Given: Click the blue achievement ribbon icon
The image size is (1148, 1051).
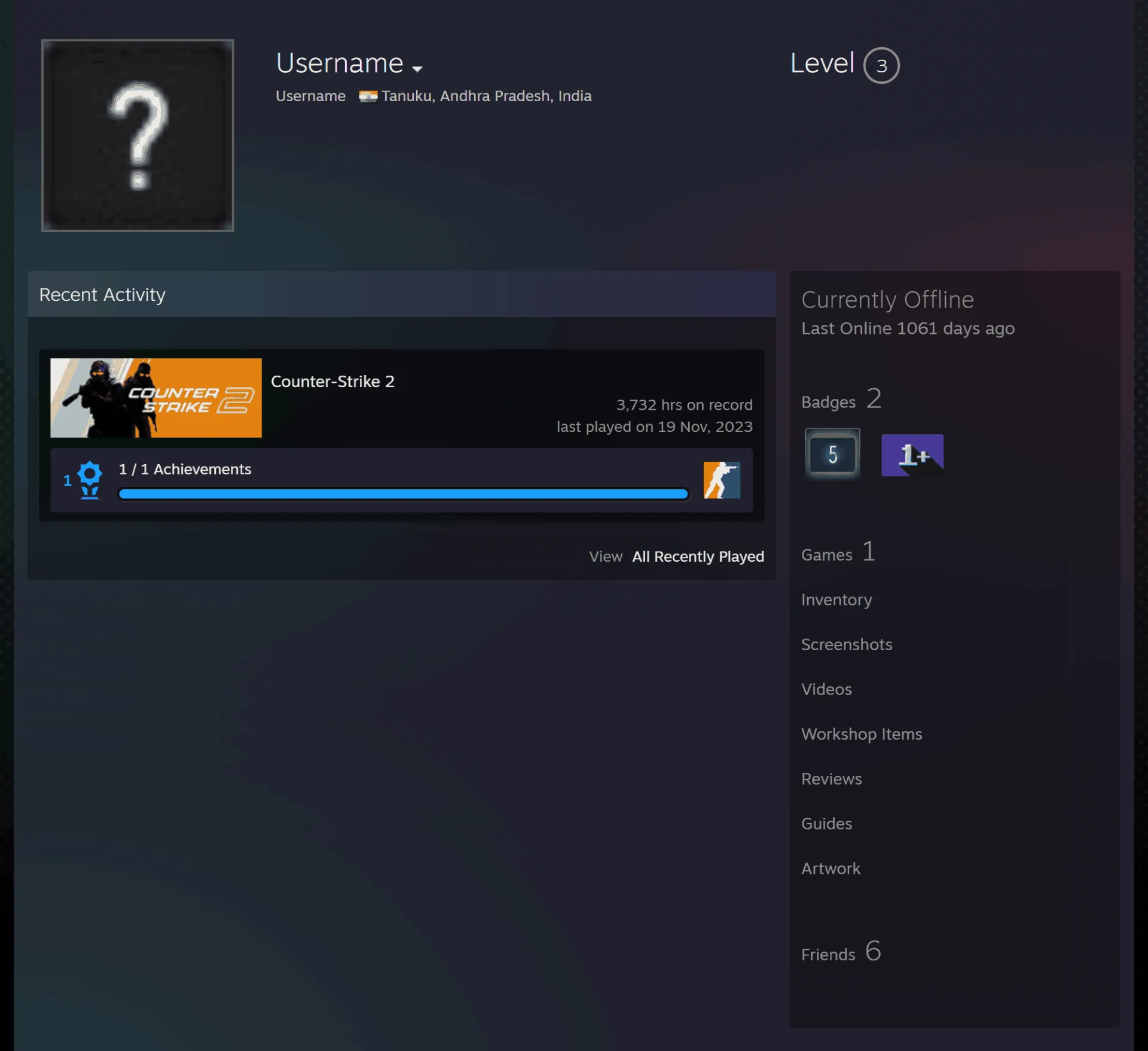Looking at the screenshot, I should tap(90, 480).
